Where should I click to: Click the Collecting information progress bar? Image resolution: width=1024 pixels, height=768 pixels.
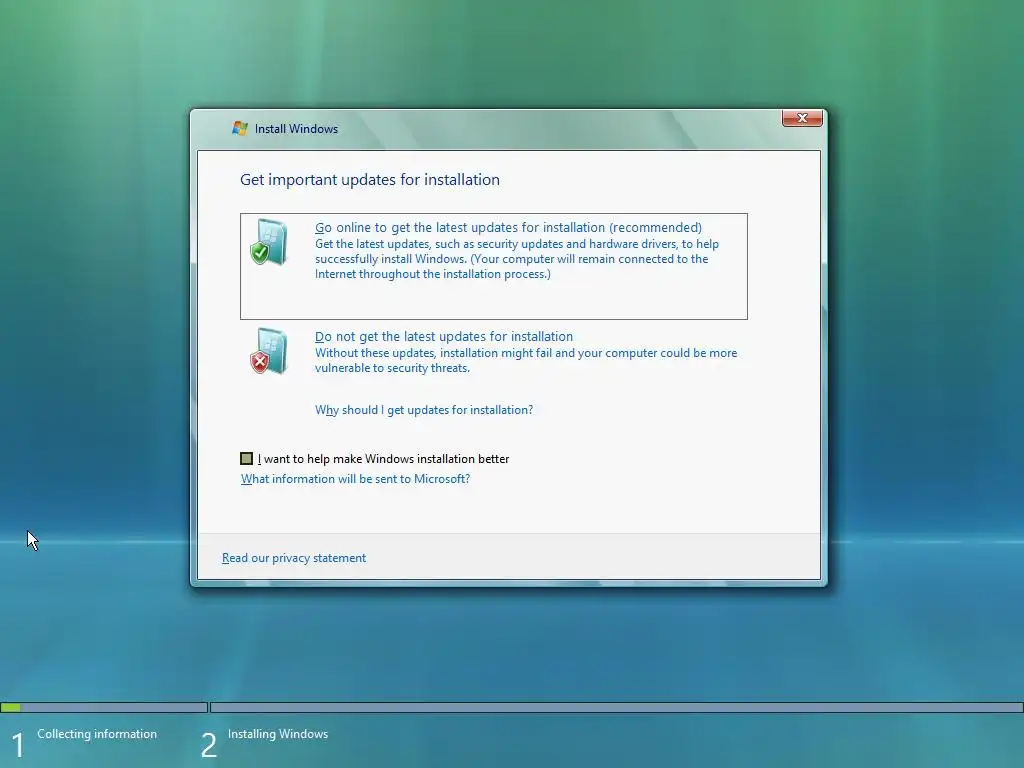104,707
